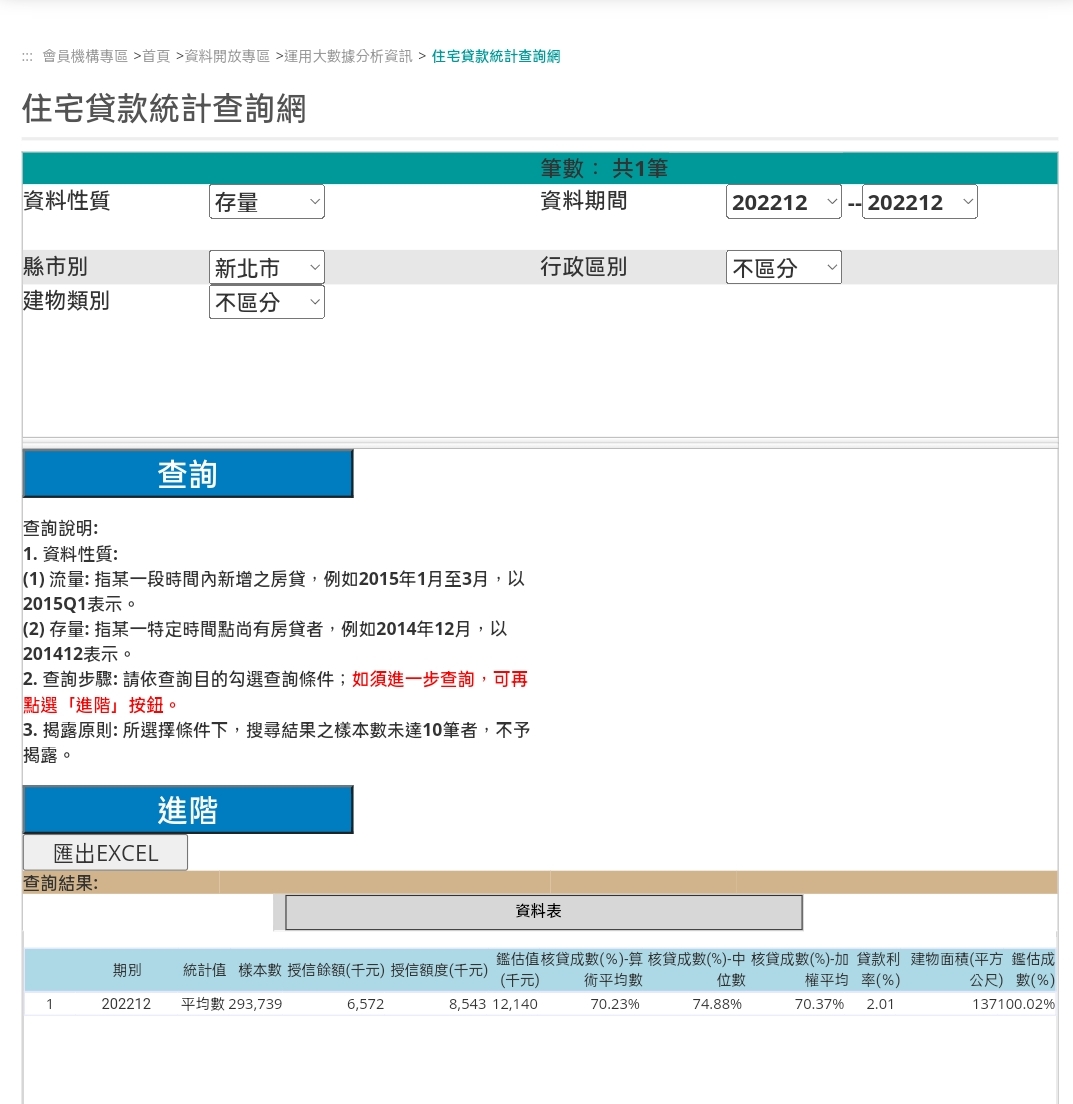Screen dimensions: 1073x1104
Task: Click the 202212 period cell in the result row
Action: (126, 1004)
